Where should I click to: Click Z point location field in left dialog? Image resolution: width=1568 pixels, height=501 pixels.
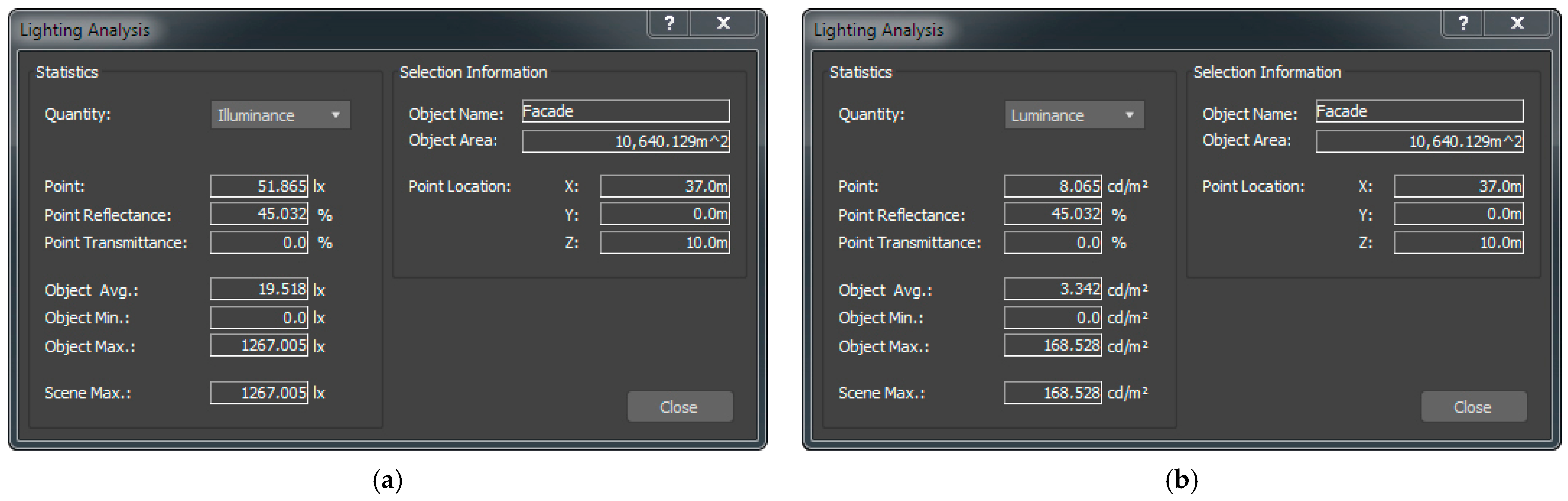tap(664, 243)
